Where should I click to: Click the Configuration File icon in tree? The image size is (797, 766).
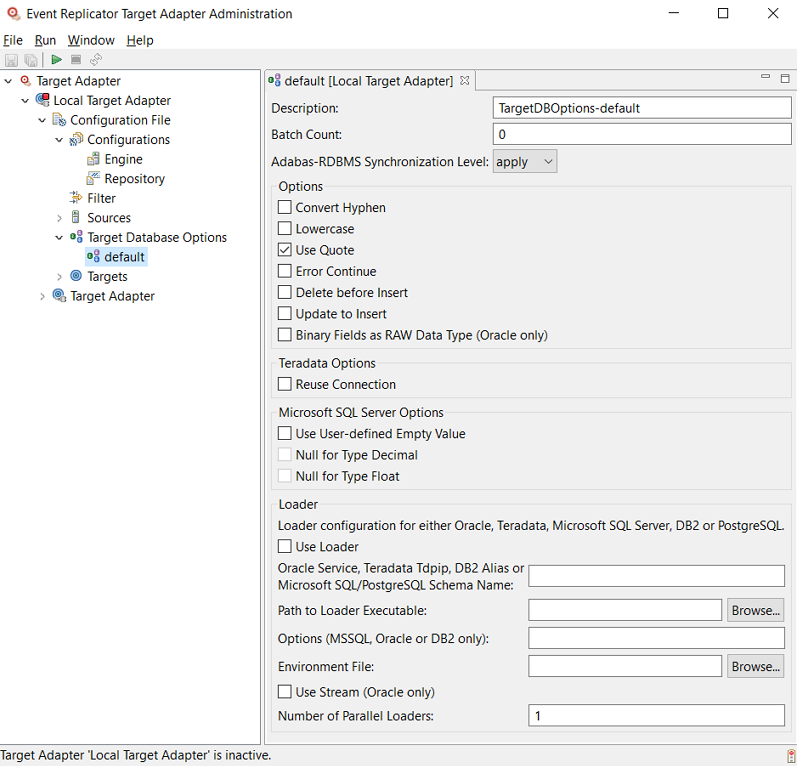59,120
